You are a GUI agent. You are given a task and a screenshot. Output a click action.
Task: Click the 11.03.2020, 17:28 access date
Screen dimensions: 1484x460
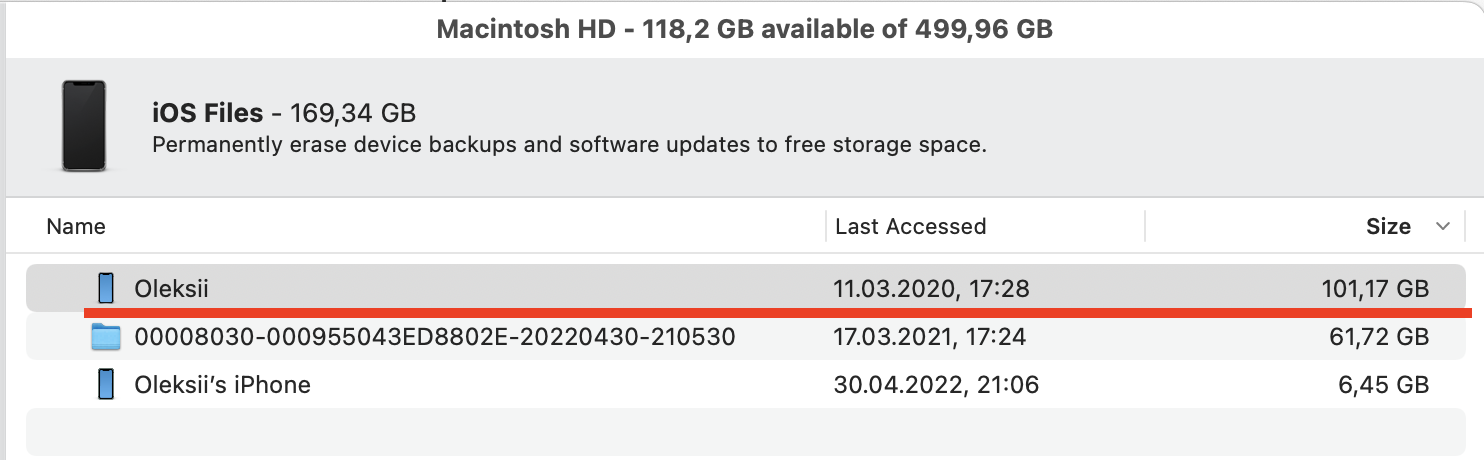pyautogui.click(x=931, y=289)
